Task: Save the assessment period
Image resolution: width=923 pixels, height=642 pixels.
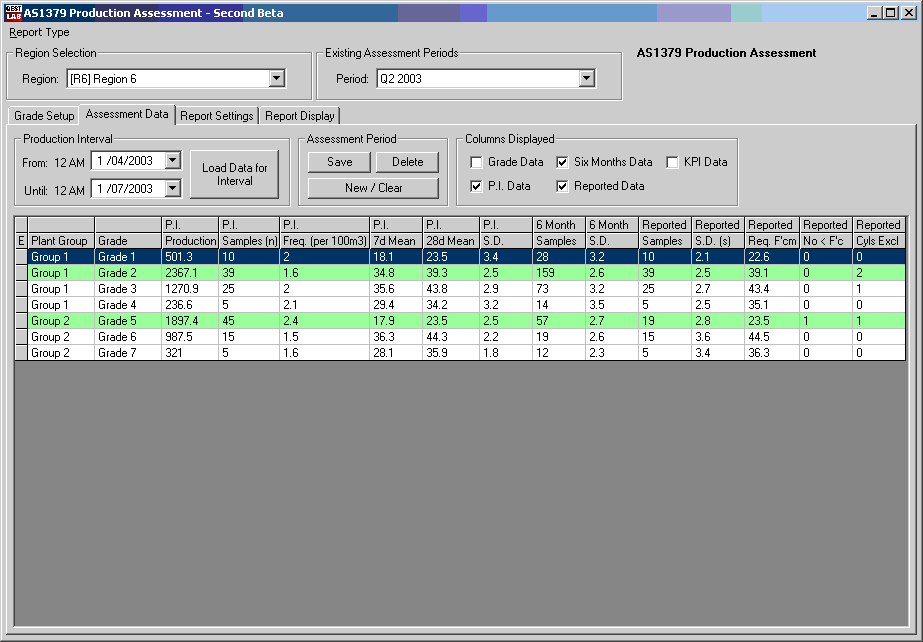Action: click(x=339, y=162)
